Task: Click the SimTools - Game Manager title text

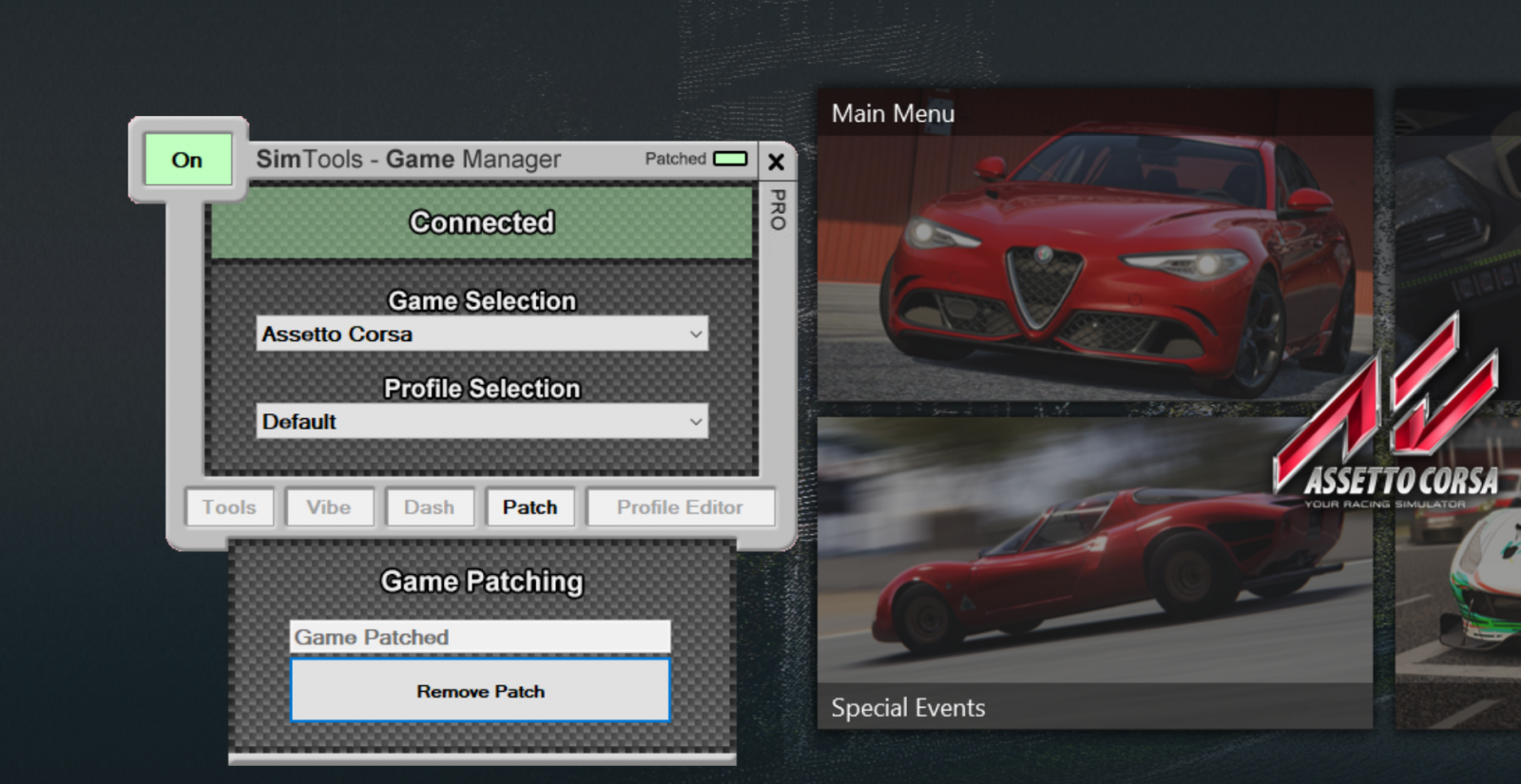Action: 409,159
